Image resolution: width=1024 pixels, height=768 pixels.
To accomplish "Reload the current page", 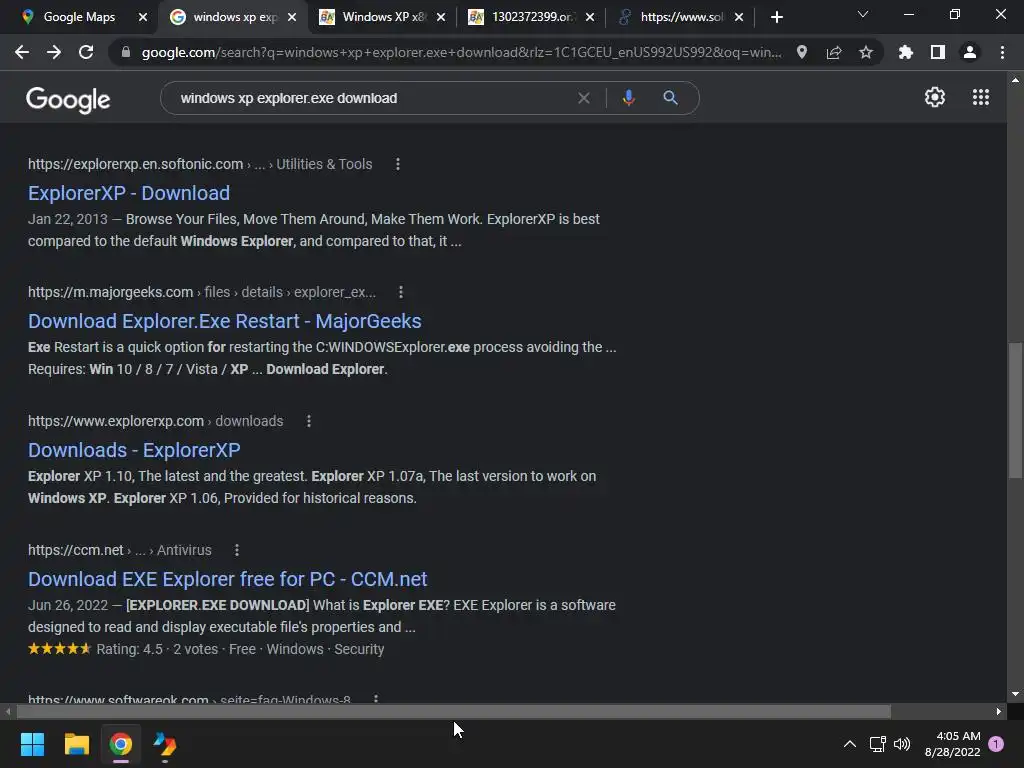I will pos(86,52).
